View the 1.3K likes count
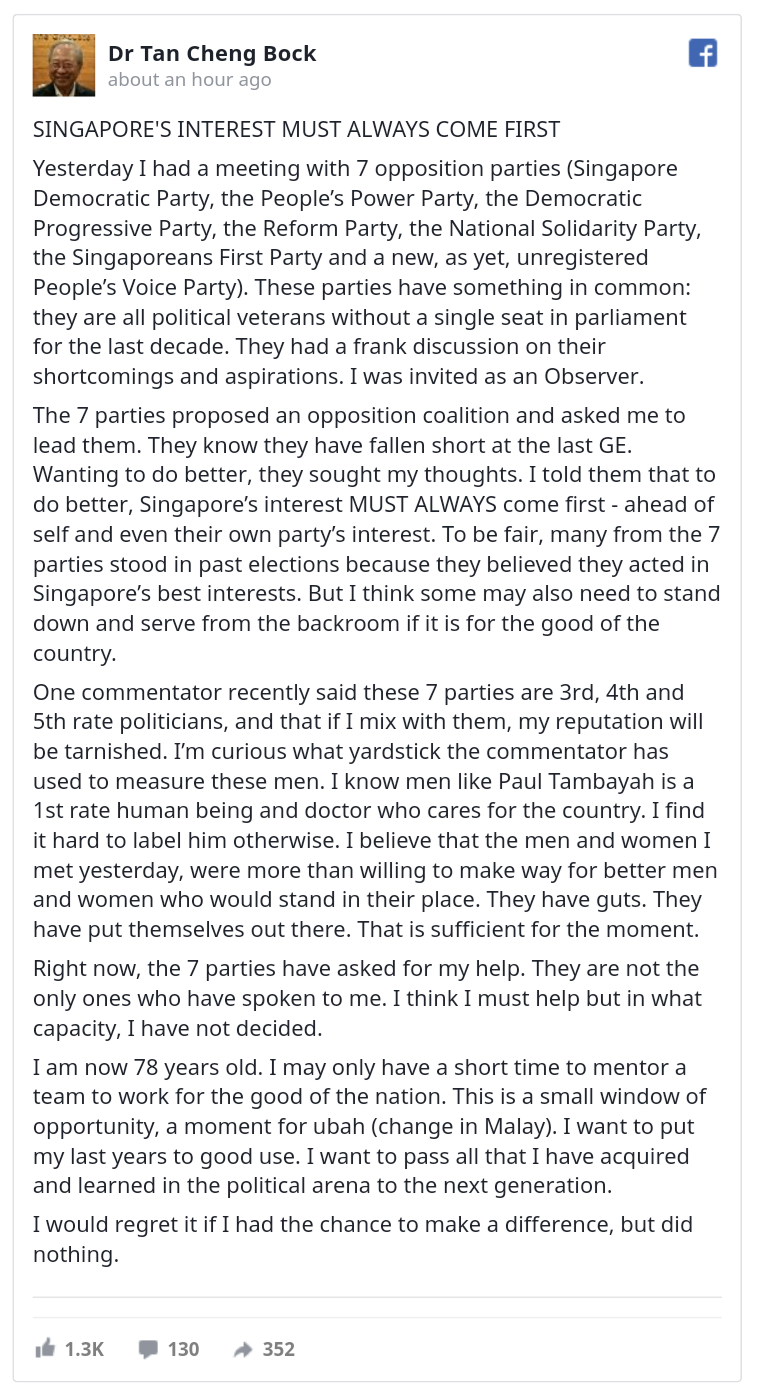The image size is (762, 1396). click(84, 1349)
